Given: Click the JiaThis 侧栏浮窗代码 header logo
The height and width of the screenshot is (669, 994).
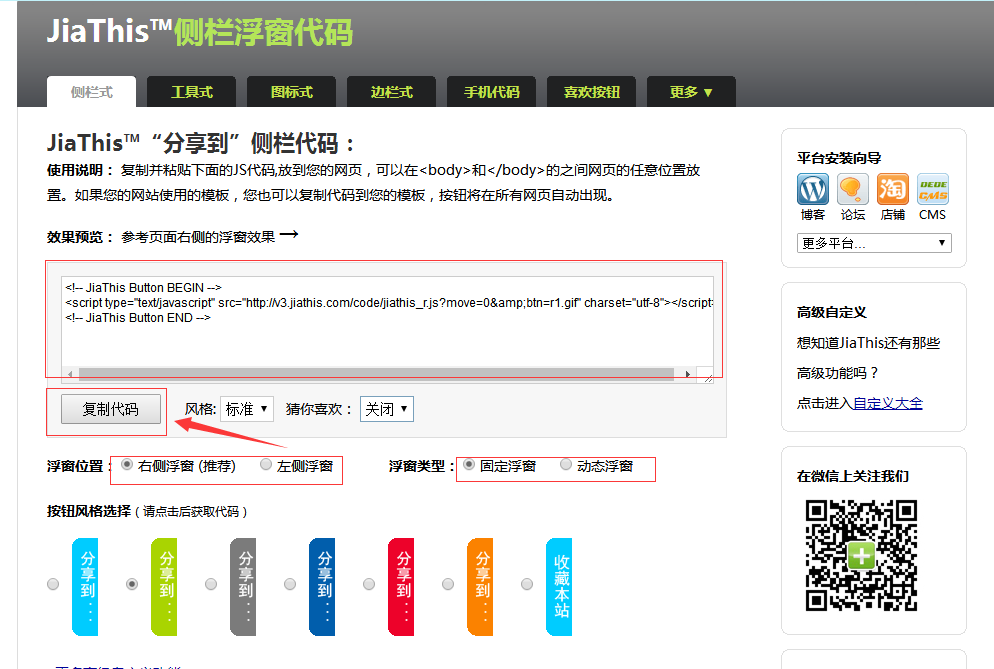Looking at the screenshot, I should (x=200, y=32).
